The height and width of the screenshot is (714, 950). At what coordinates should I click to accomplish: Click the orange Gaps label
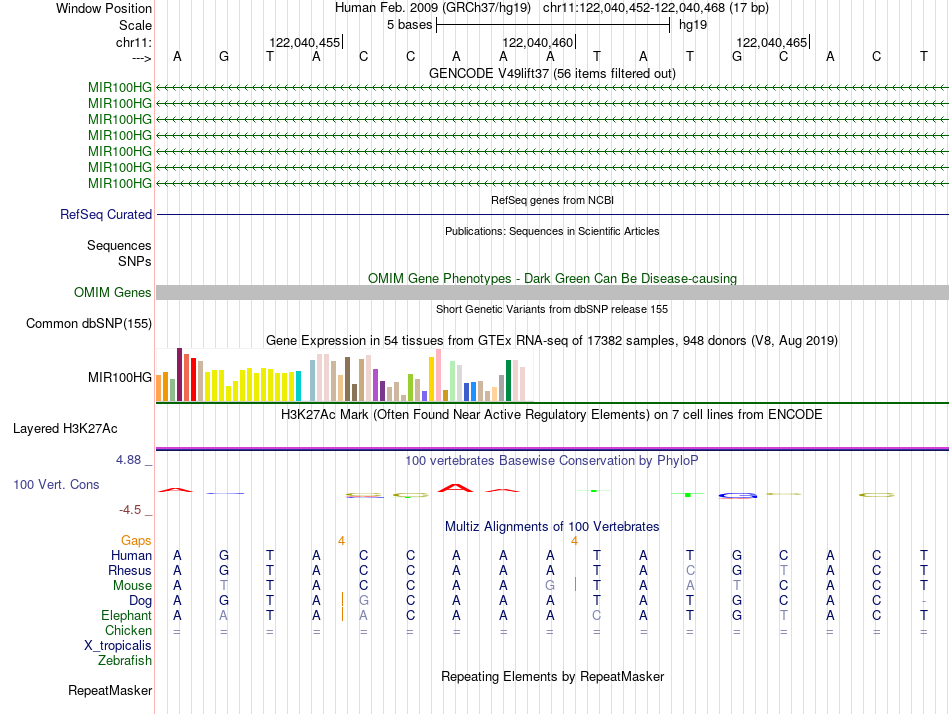click(x=136, y=541)
